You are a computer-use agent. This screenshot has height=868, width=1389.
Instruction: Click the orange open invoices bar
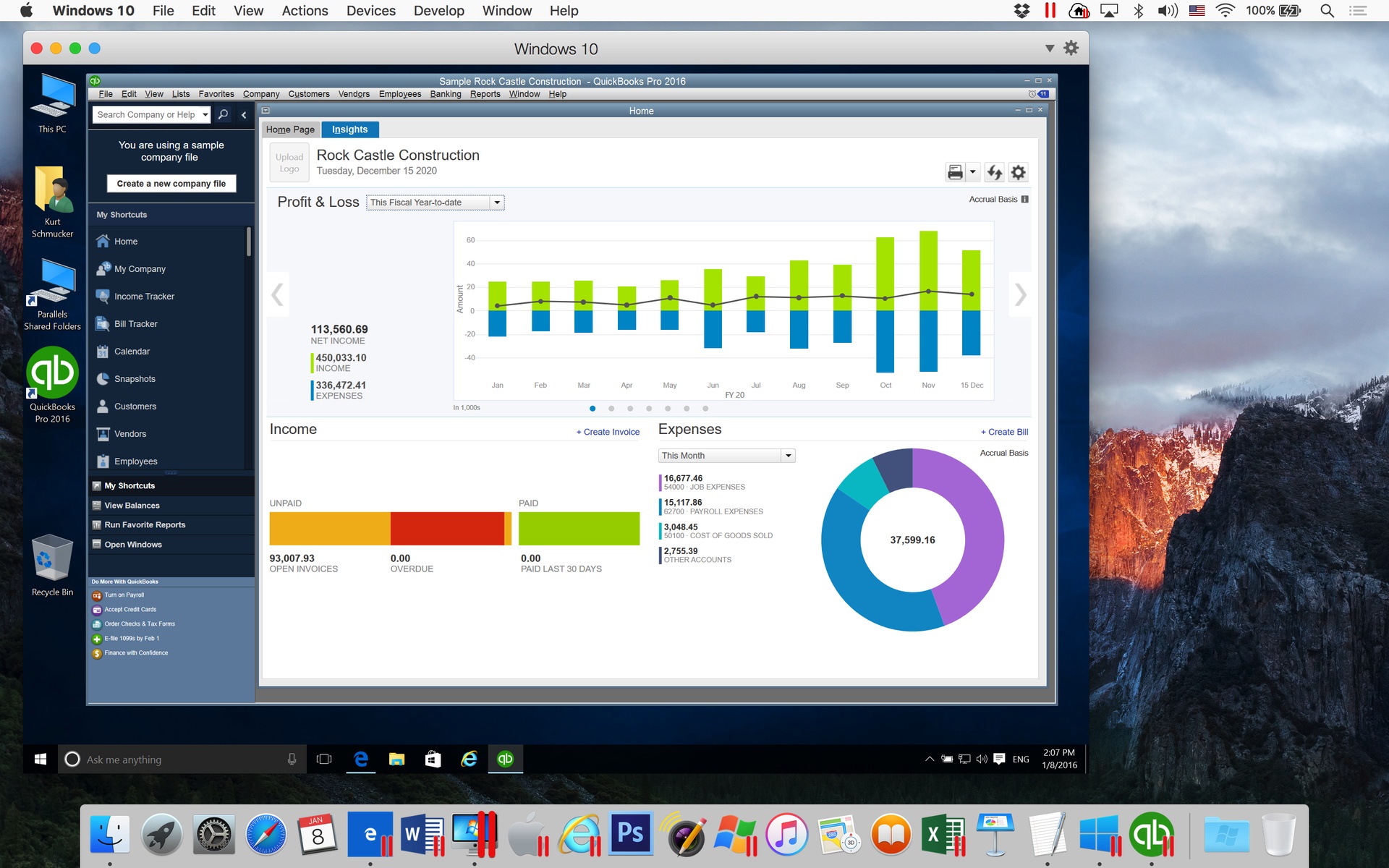tap(330, 529)
